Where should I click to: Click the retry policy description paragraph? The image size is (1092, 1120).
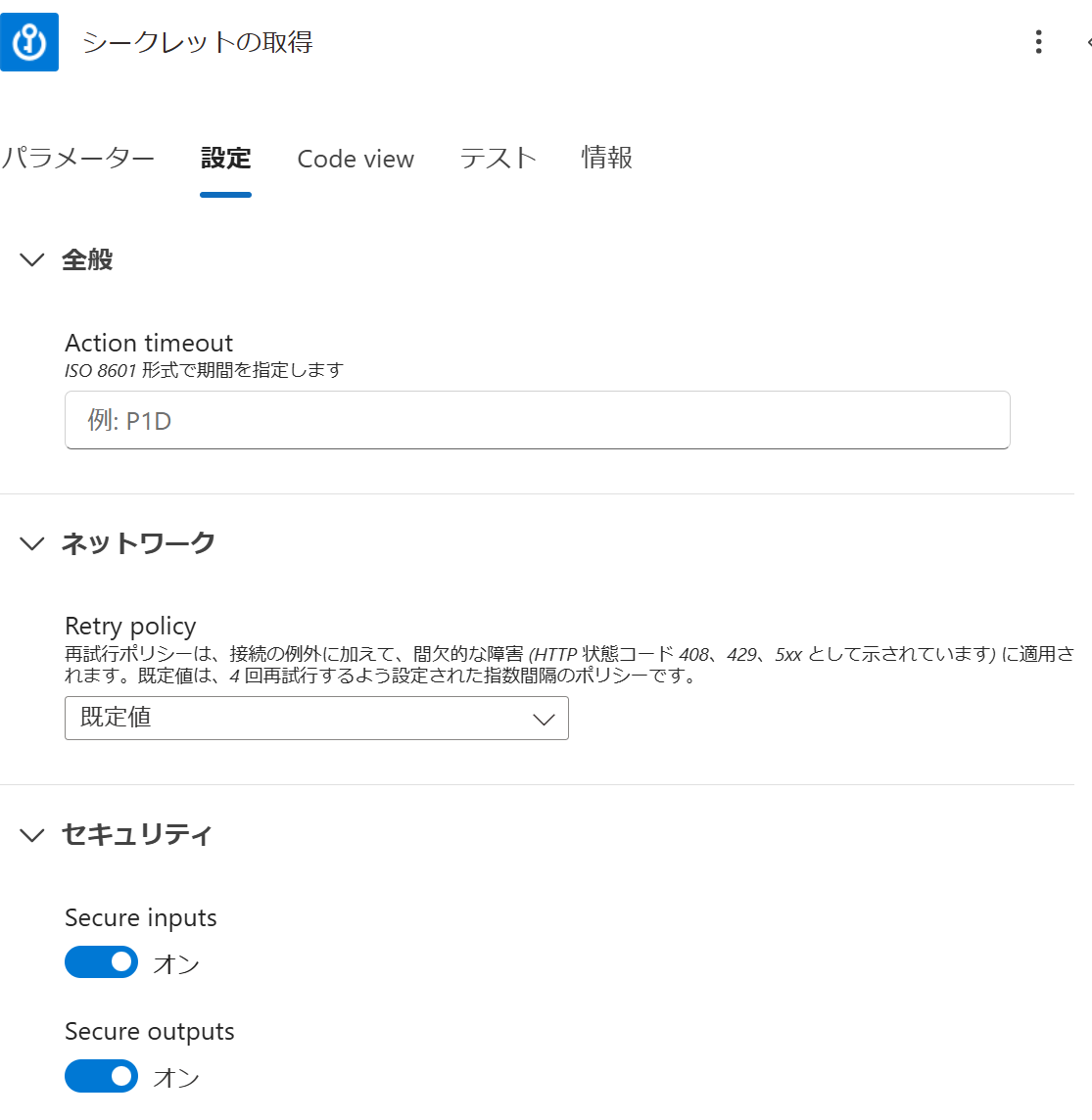(570, 665)
